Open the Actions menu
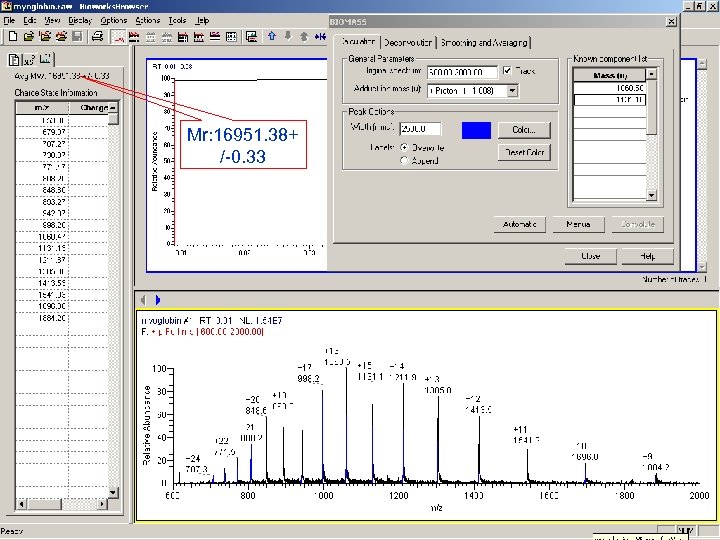The height and width of the screenshot is (540, 720). point(147,20)
